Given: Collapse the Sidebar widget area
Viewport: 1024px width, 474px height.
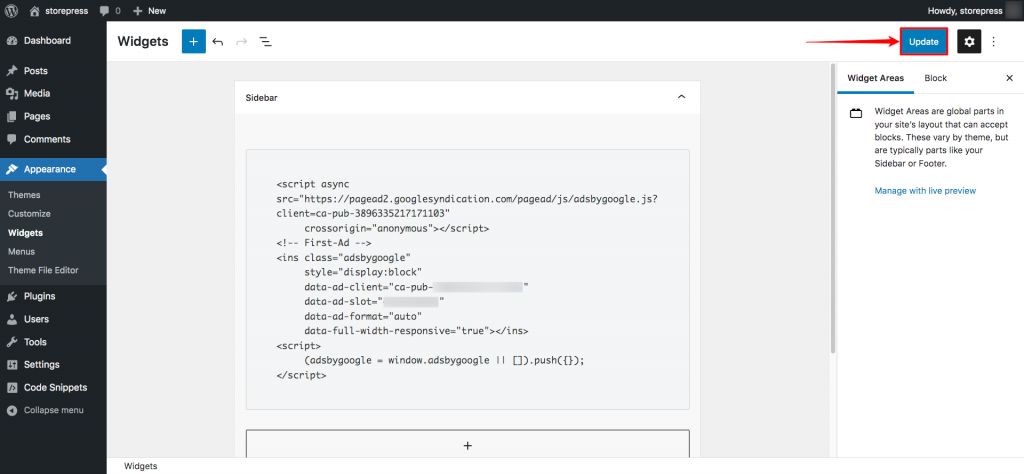Looking at the screenshot, I should (681, 97).
